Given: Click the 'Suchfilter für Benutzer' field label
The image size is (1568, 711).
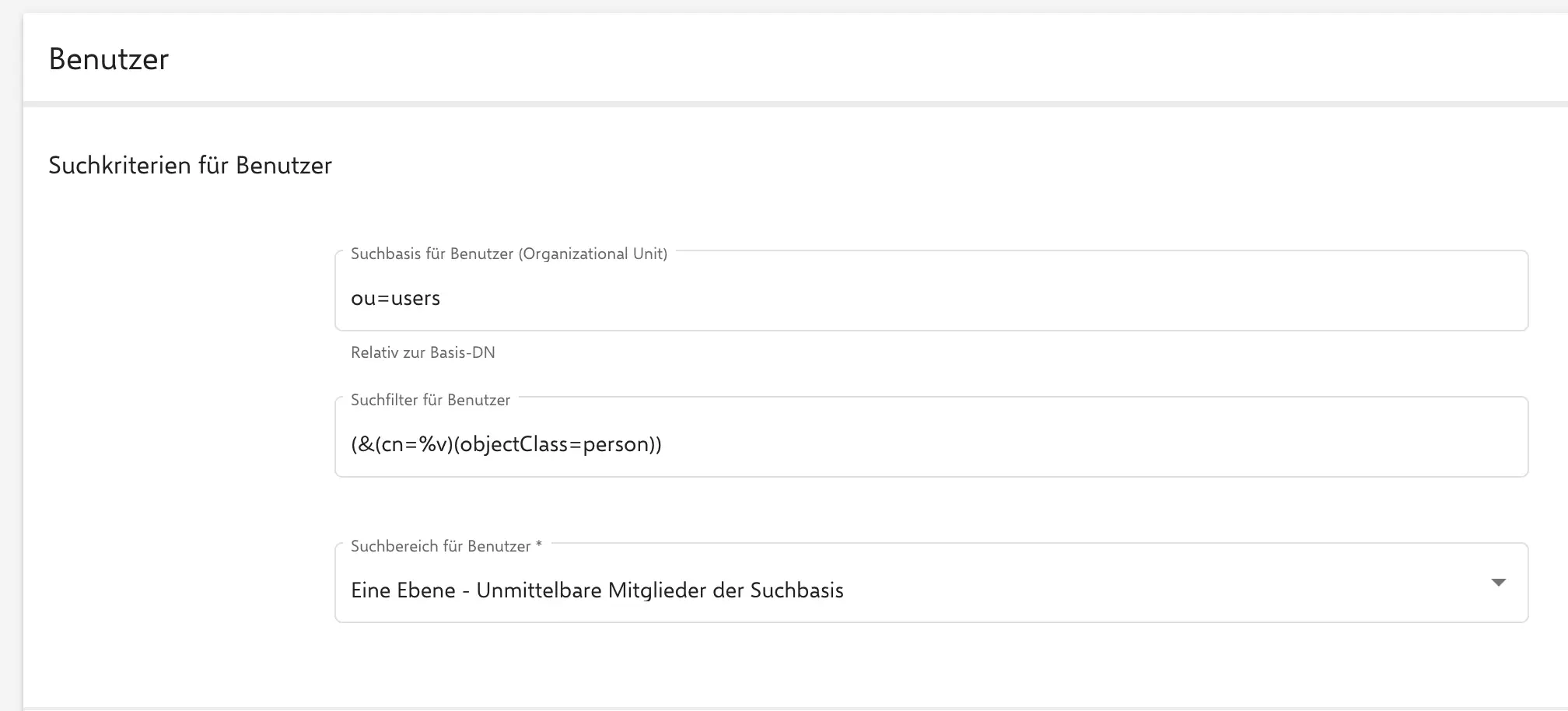Looking at the screenshot, I should click(x=430, y=400).
